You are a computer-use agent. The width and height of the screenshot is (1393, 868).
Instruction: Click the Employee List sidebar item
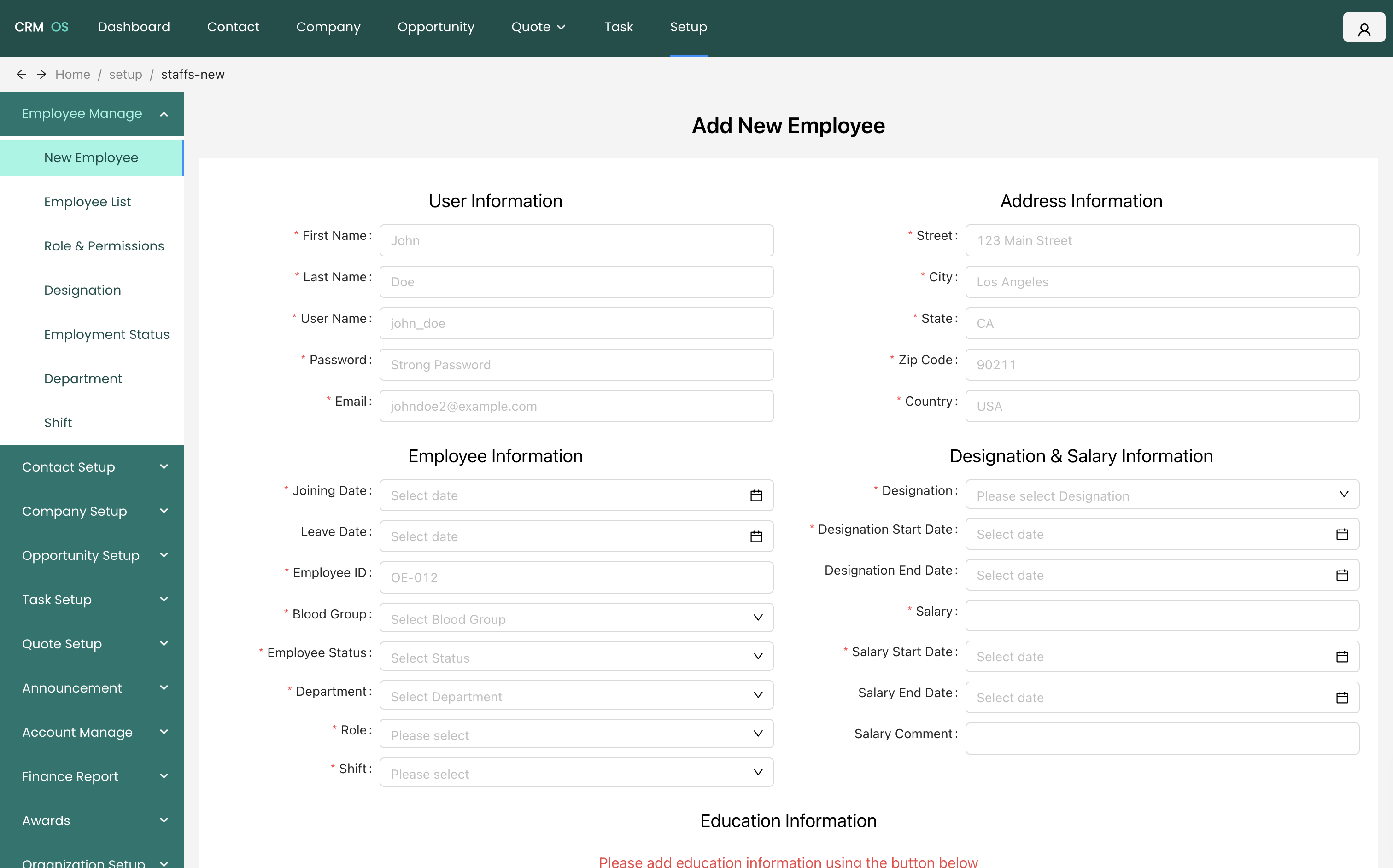(x=89, y=202)
